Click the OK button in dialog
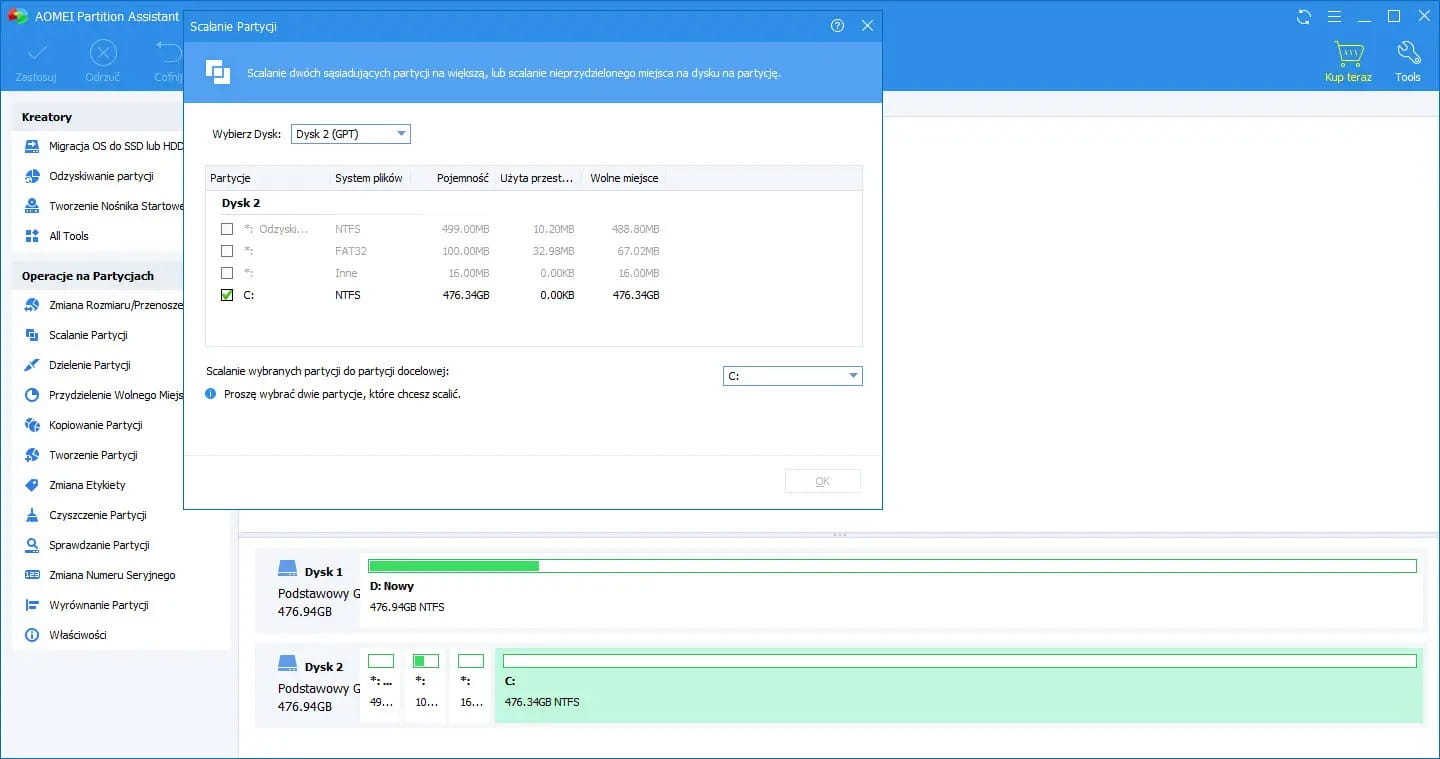The height and width of the screenshot is (759, 1440). (822, 481)
